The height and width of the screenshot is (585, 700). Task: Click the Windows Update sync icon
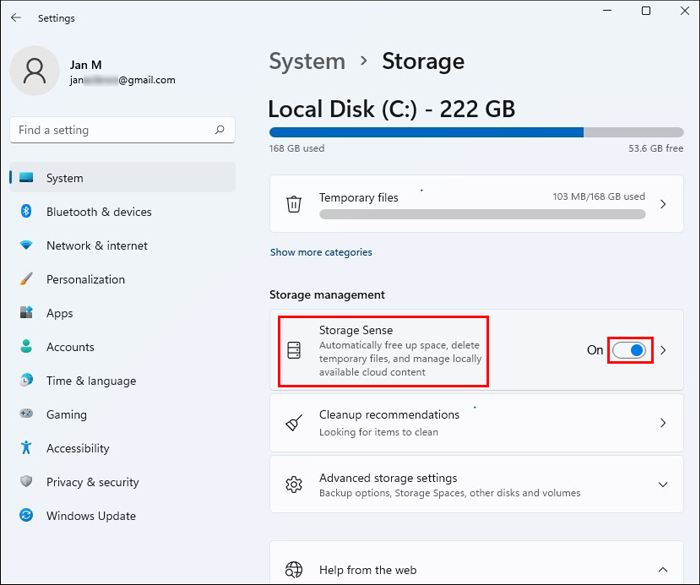pyautogui.click(x=26, y=515)
